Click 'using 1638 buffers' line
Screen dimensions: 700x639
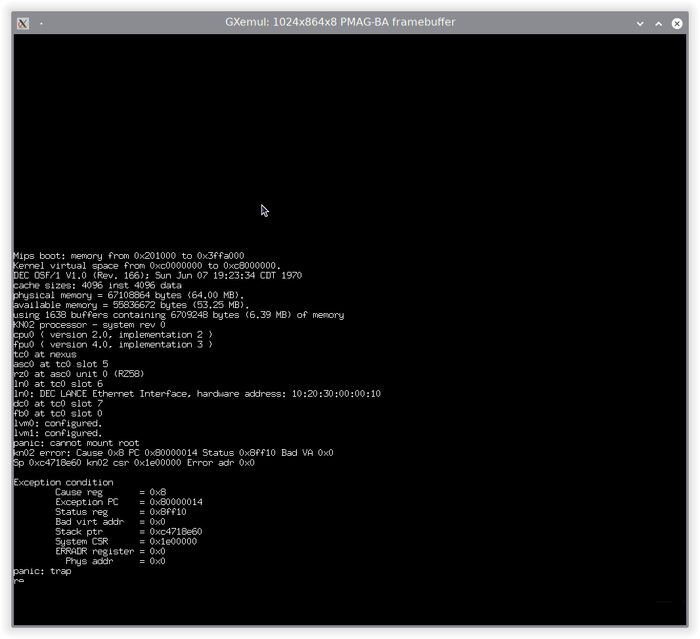pos(179,315)
